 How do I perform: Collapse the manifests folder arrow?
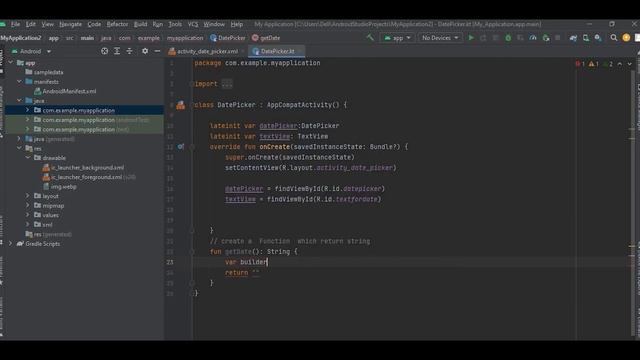tap(19, 82)
